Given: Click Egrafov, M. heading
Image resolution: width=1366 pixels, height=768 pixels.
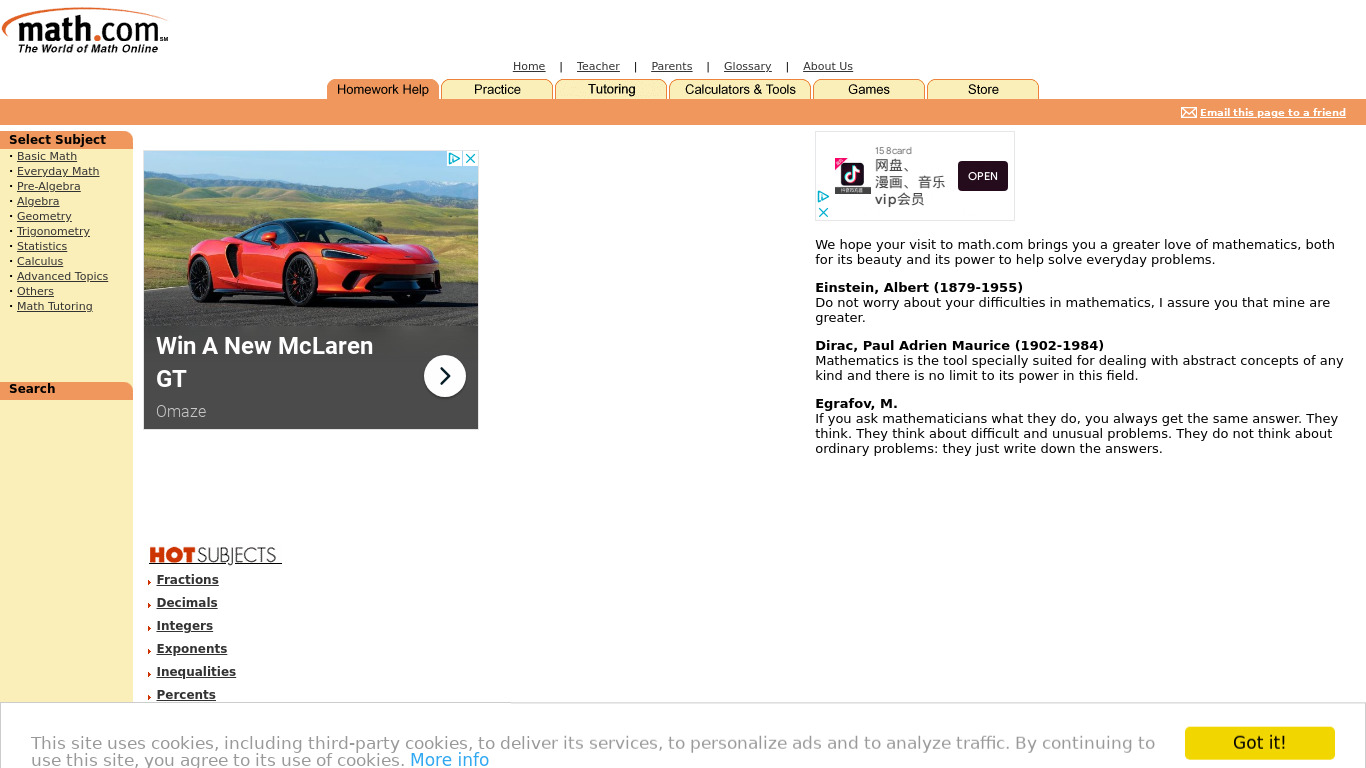Looking at the screenshot, I should [856, 404].
